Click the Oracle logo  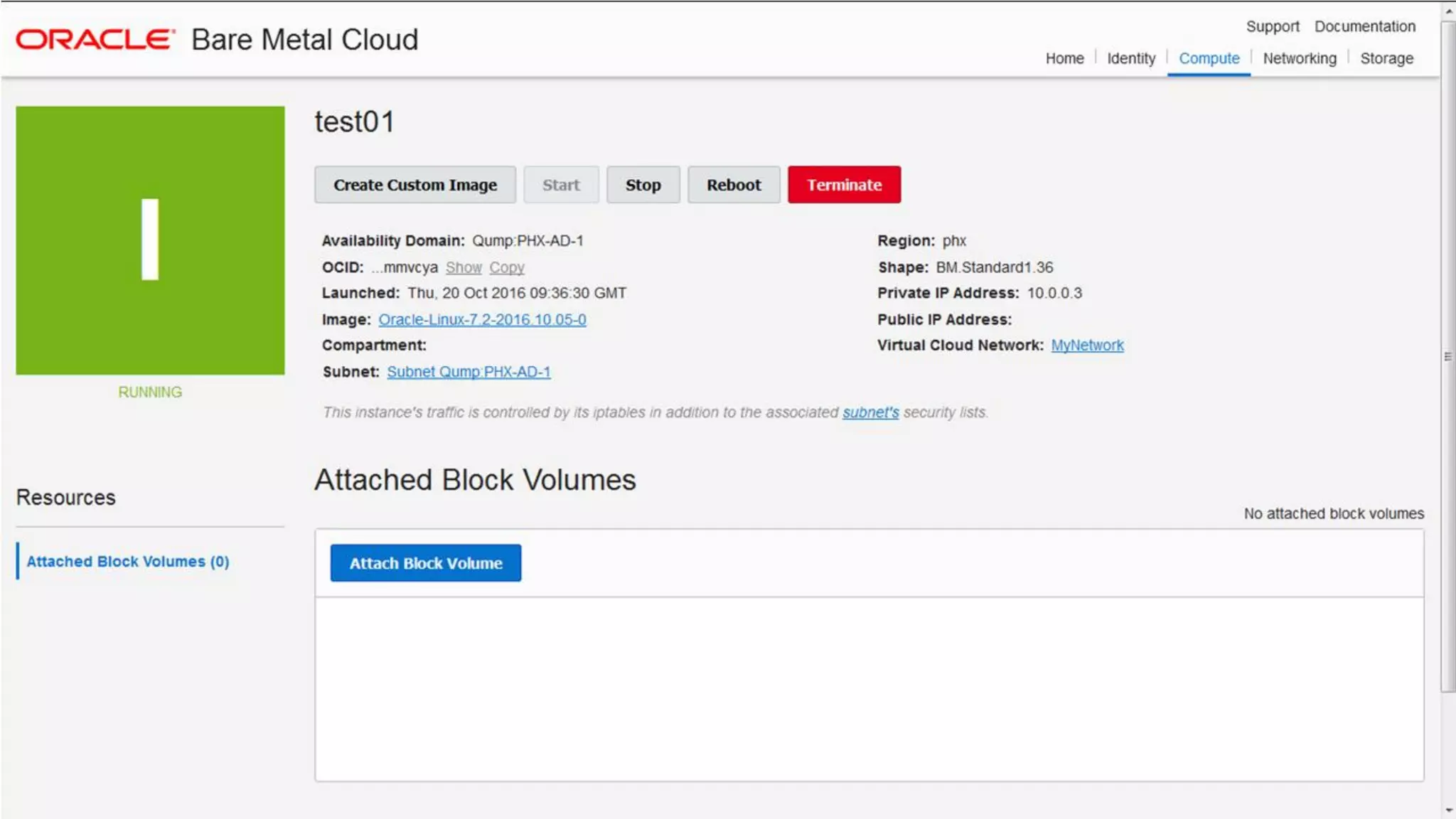(95, 39)
